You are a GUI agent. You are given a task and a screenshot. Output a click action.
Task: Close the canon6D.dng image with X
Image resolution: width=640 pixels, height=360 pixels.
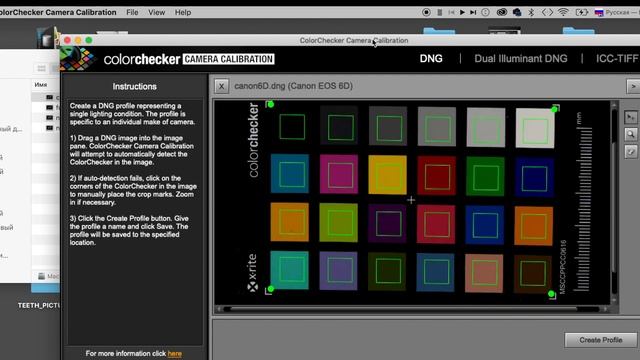221,86
